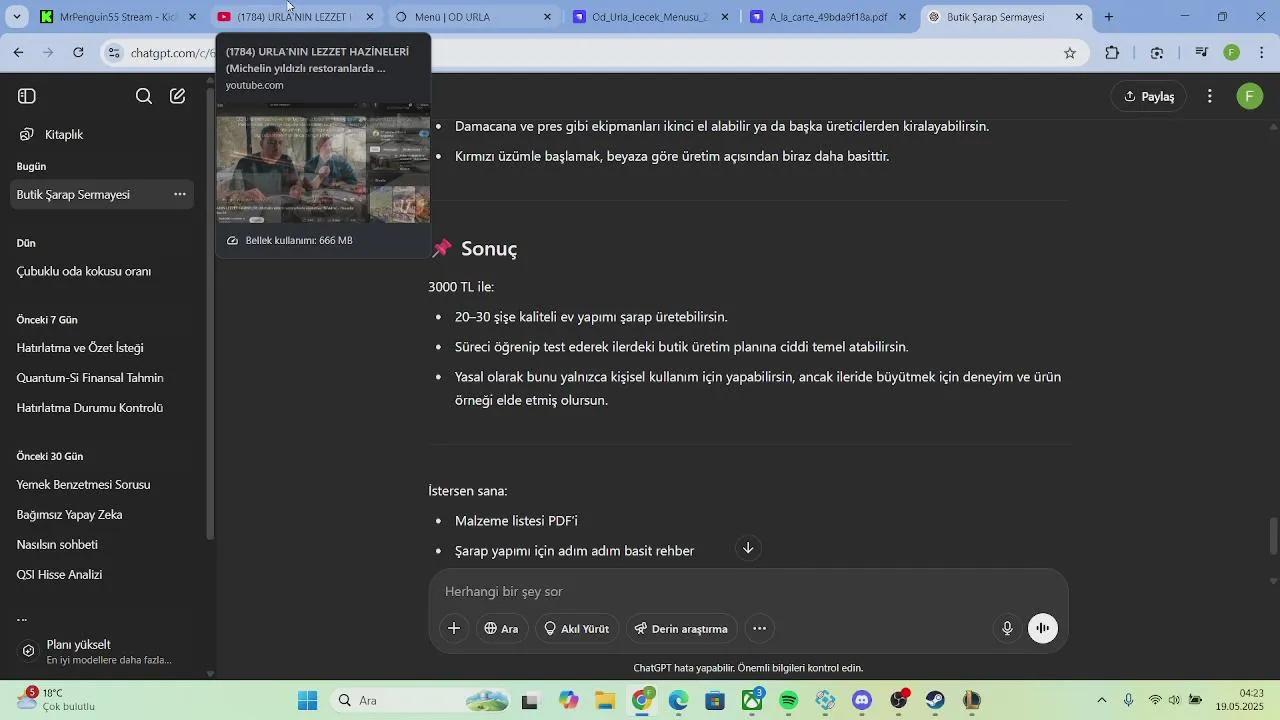The height and width of the screenshot is (720, 1280).
Task: Start voice mode with waveform button
Action: click(1043, 628)
